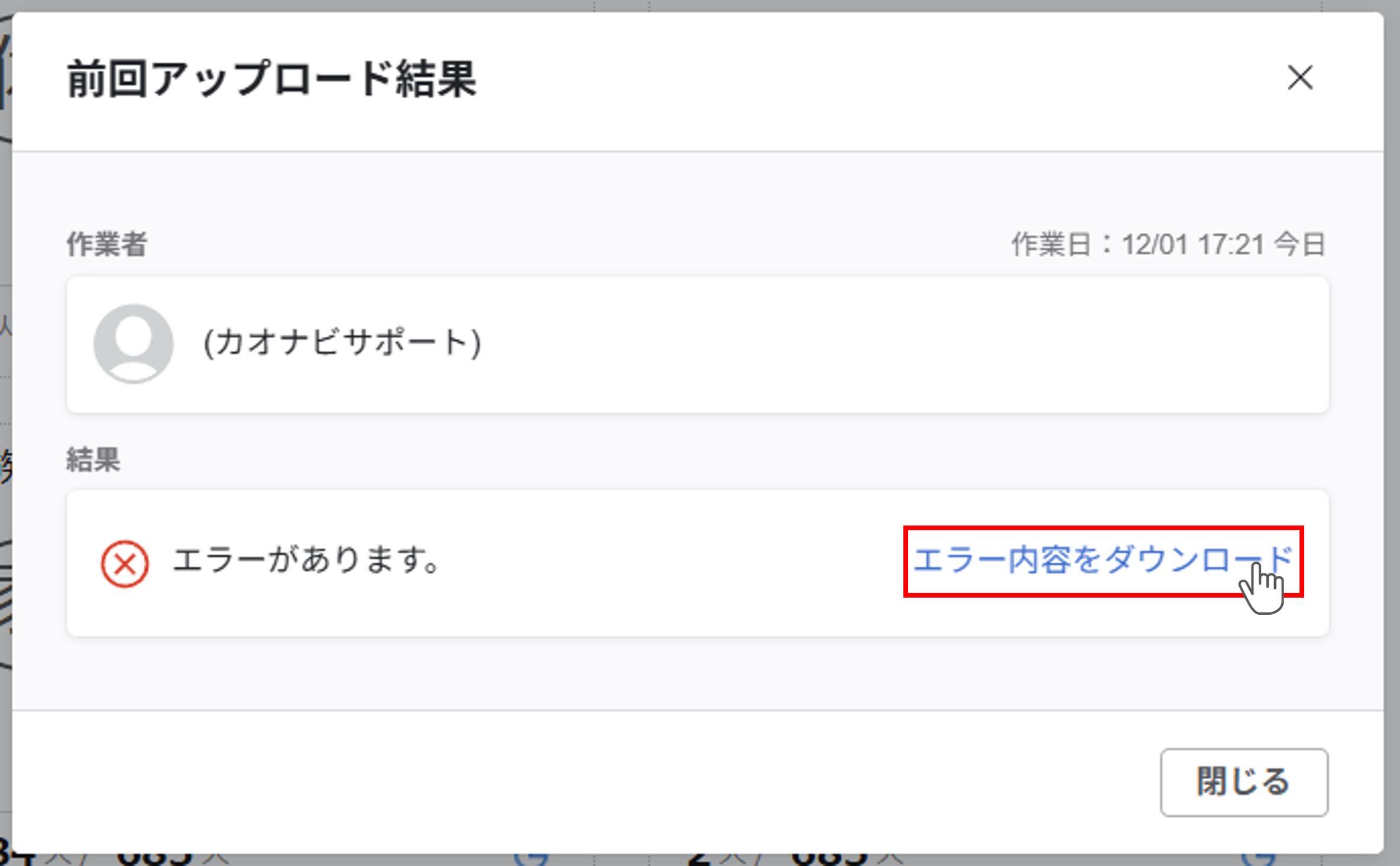Click the empty footer area left of 閉じる

coord(591,781)
